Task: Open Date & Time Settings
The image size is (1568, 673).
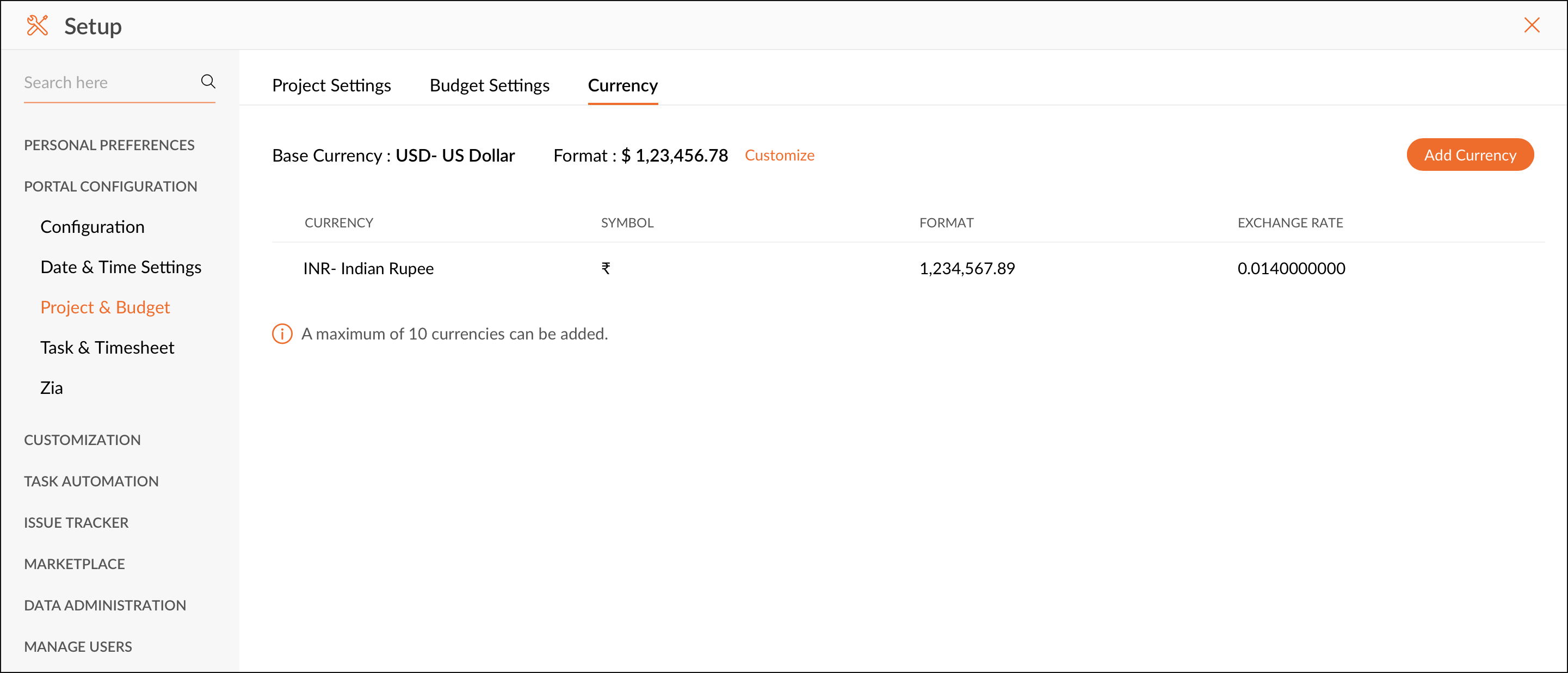Action: point(121,267)
